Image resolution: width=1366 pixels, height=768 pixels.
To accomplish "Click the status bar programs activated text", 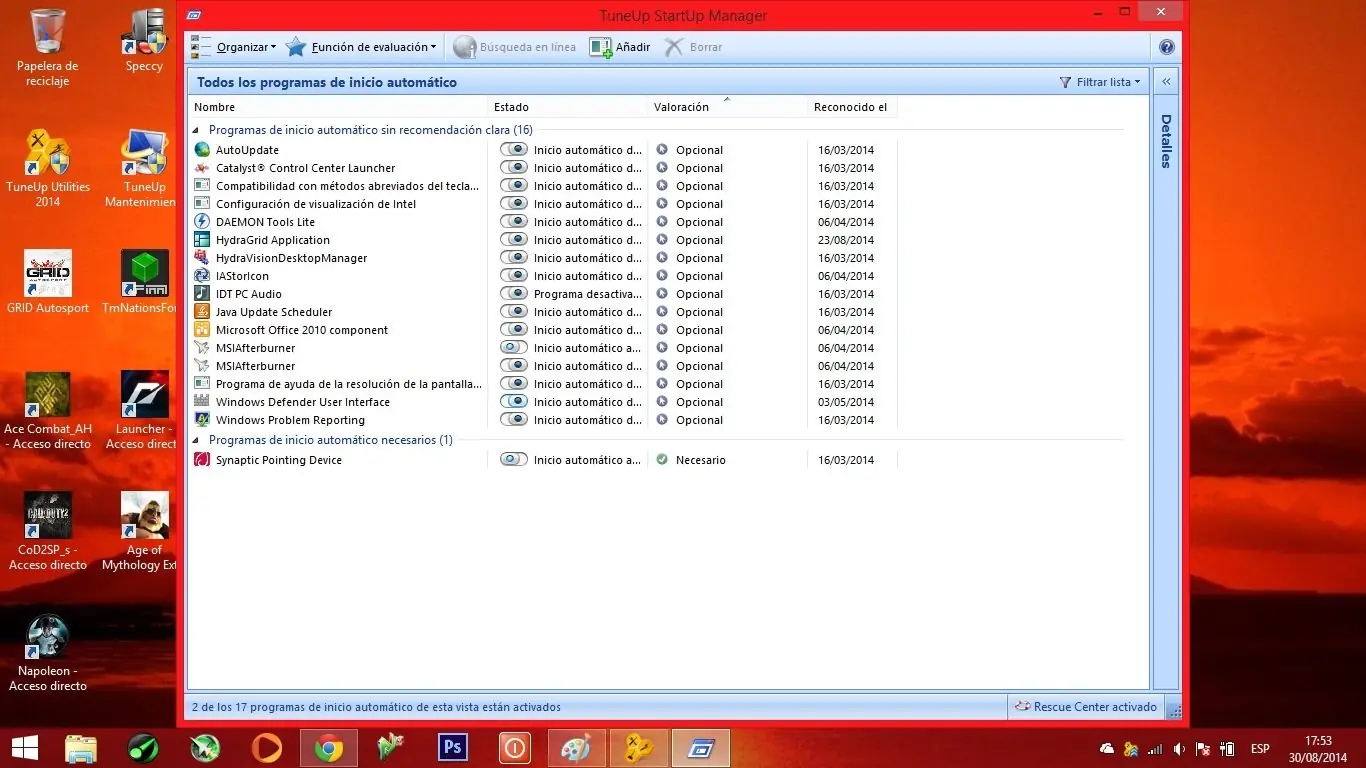I will point(376,707).
